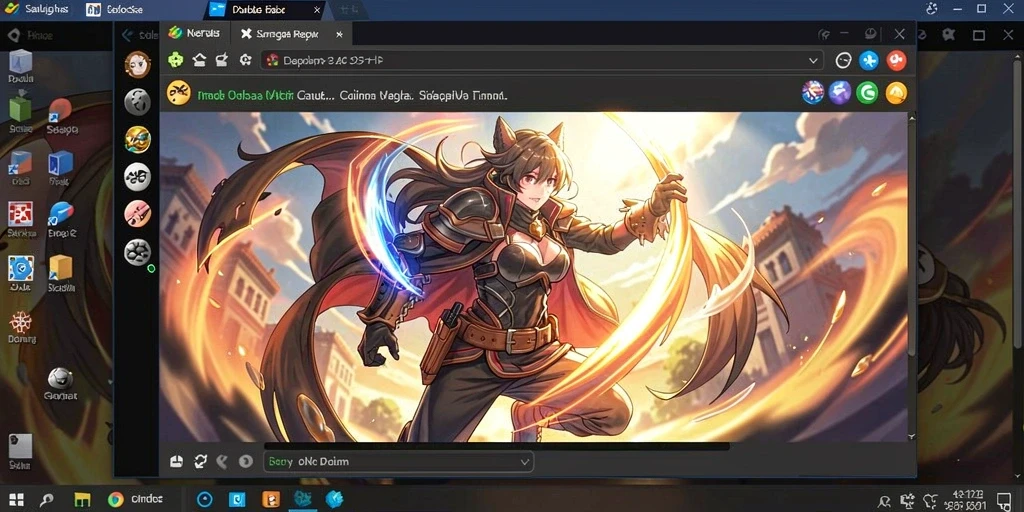Select the white butterfly avatar in the sidebar

point(137,176)
